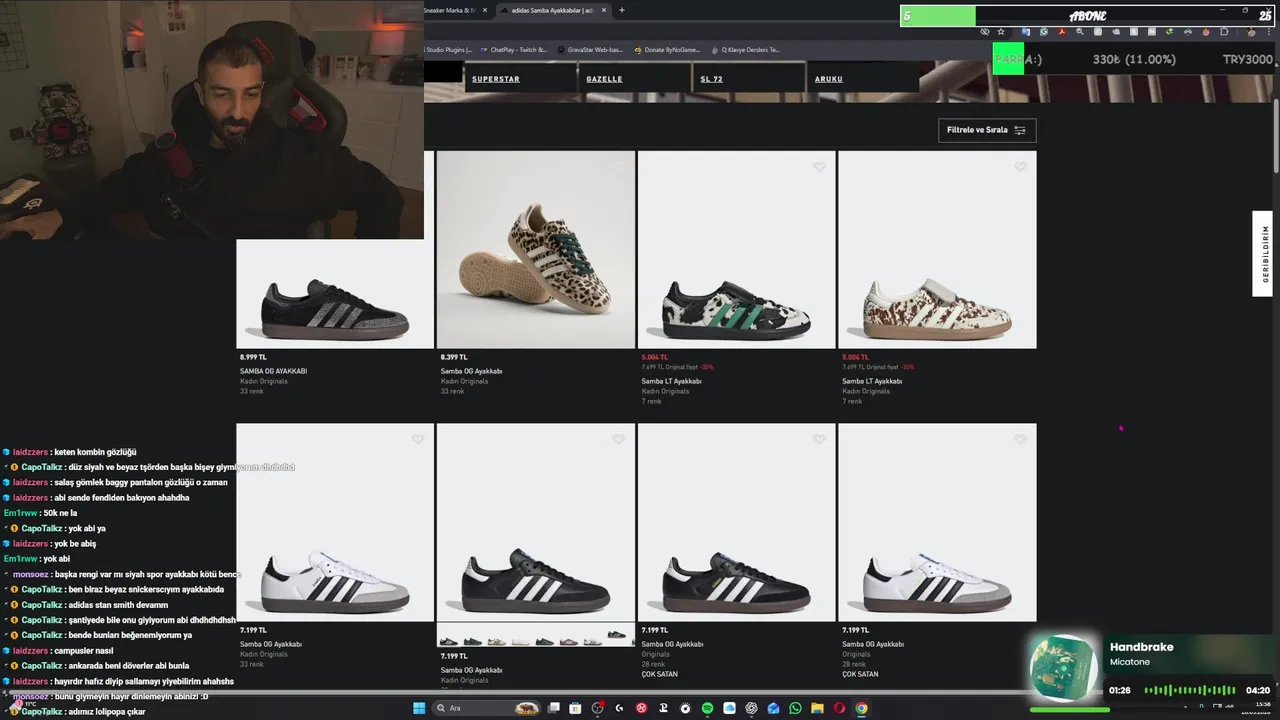Click the 8.399 TL price

click(x=454, y=357)
